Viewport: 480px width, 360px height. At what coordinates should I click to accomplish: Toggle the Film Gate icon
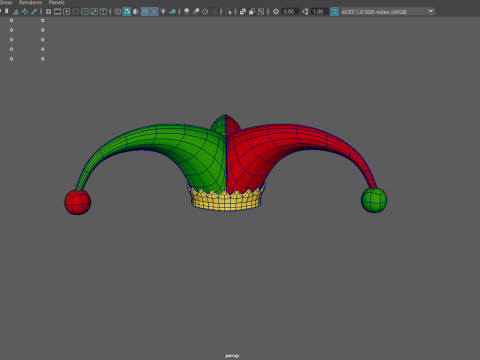58,12
